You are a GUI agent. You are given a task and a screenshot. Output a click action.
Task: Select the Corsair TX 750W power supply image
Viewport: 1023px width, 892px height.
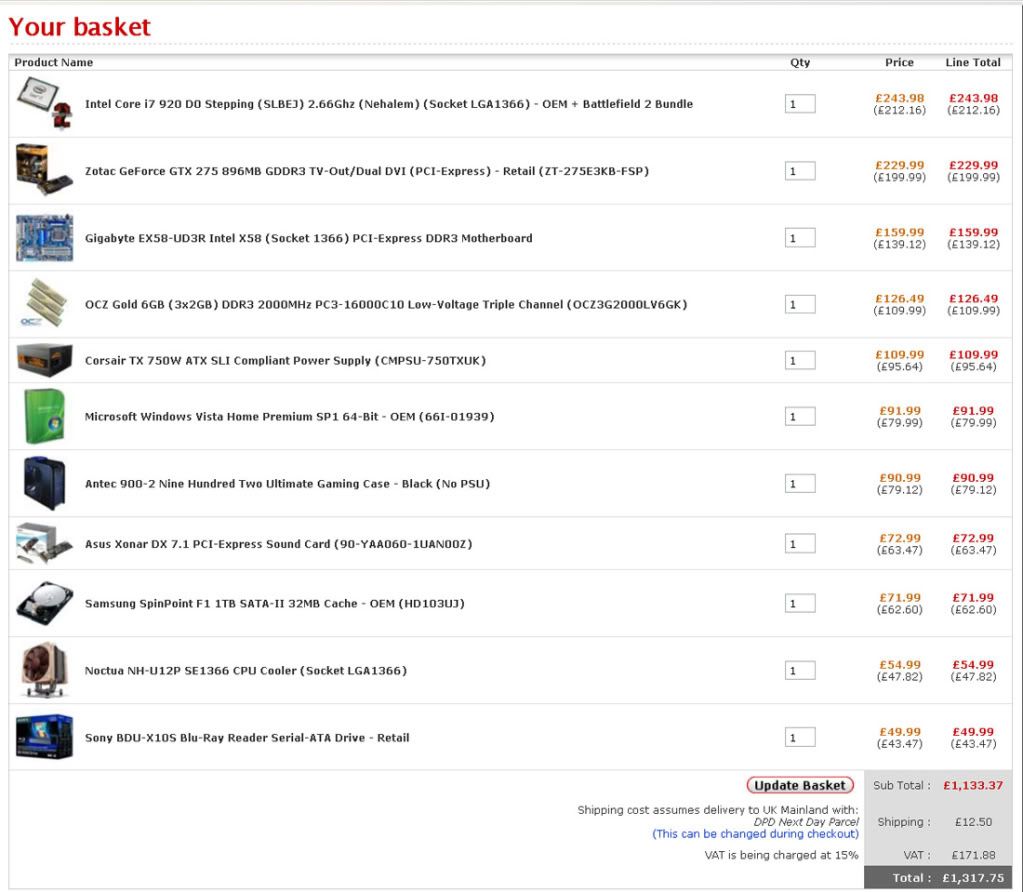(x=45, y=360)
